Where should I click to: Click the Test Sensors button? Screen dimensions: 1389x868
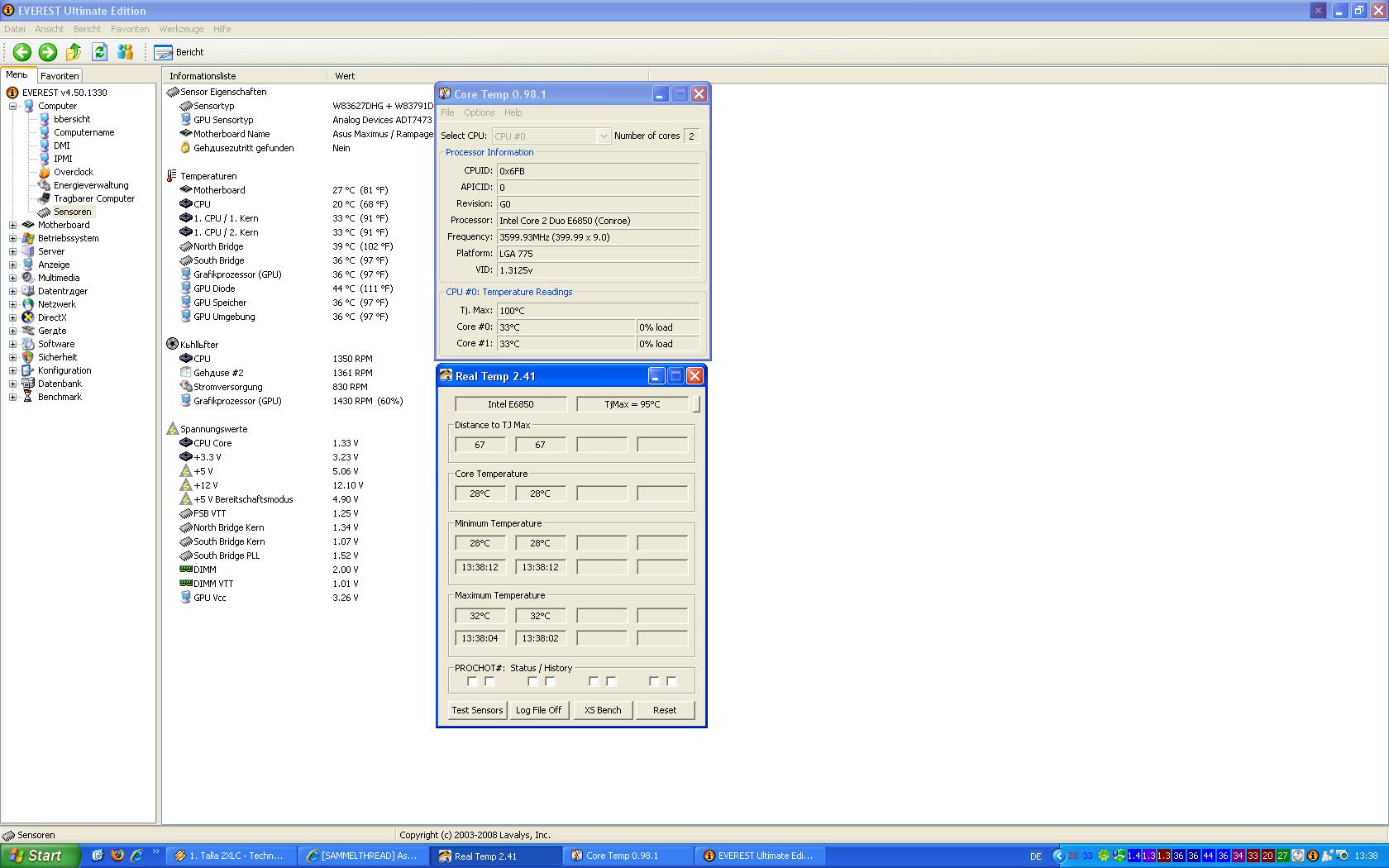tap(477, 710)
